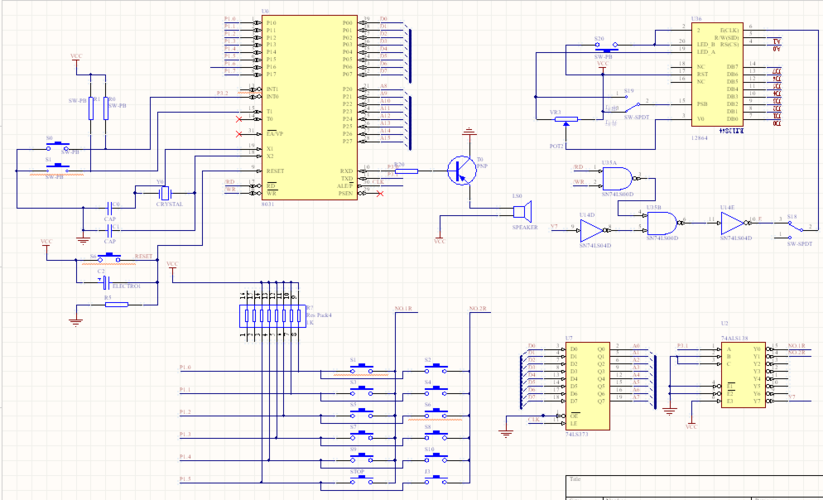Select the ELECTRO1 capacitor label
The image size is (823, 500).
pyautogui.click(x=126, y=286)
